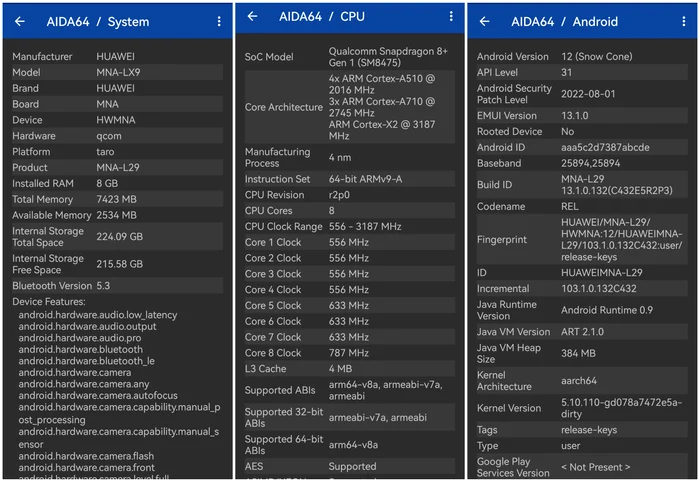Select Available Memory value 2534 MB
This screenshot has height=482, width=700.
pos(117,215)
